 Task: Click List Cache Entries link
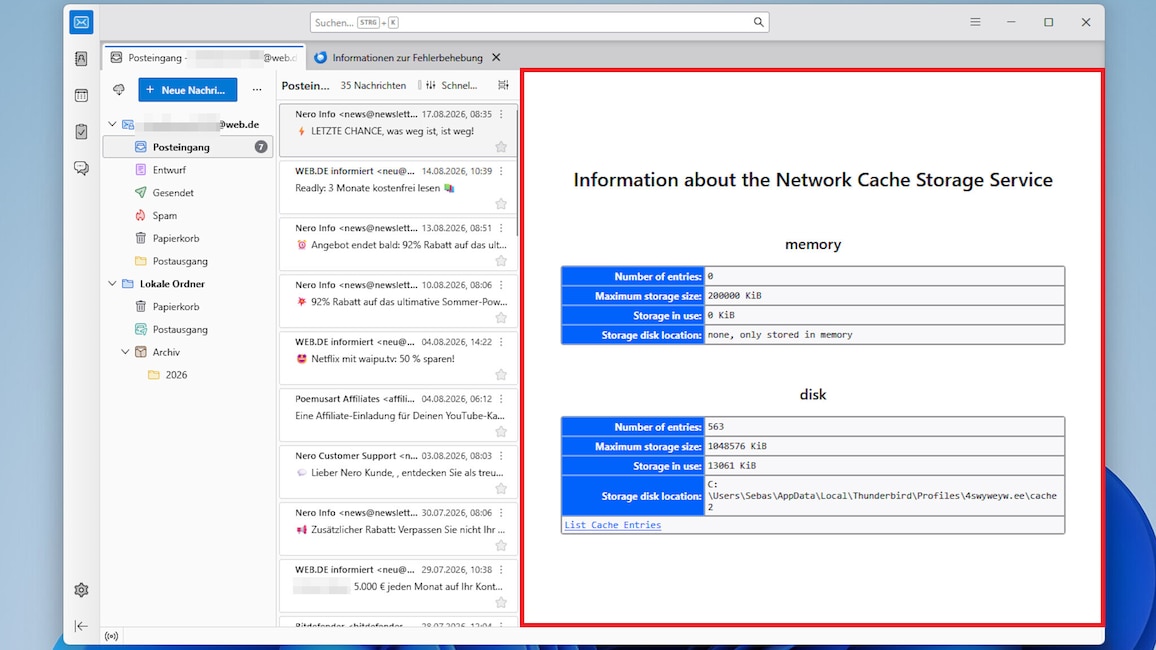[613, 525]
